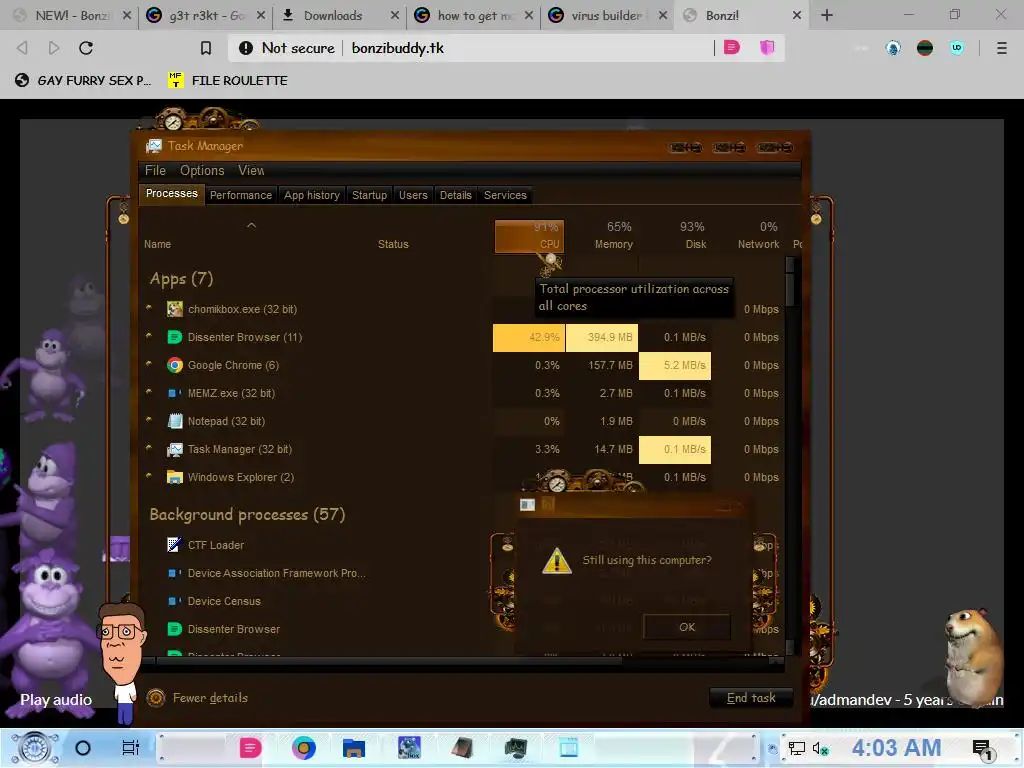This screenshot has width=1024, height=768.
Task: Expand the MEMZ.exe process row
Action: [x=149, y=392]
